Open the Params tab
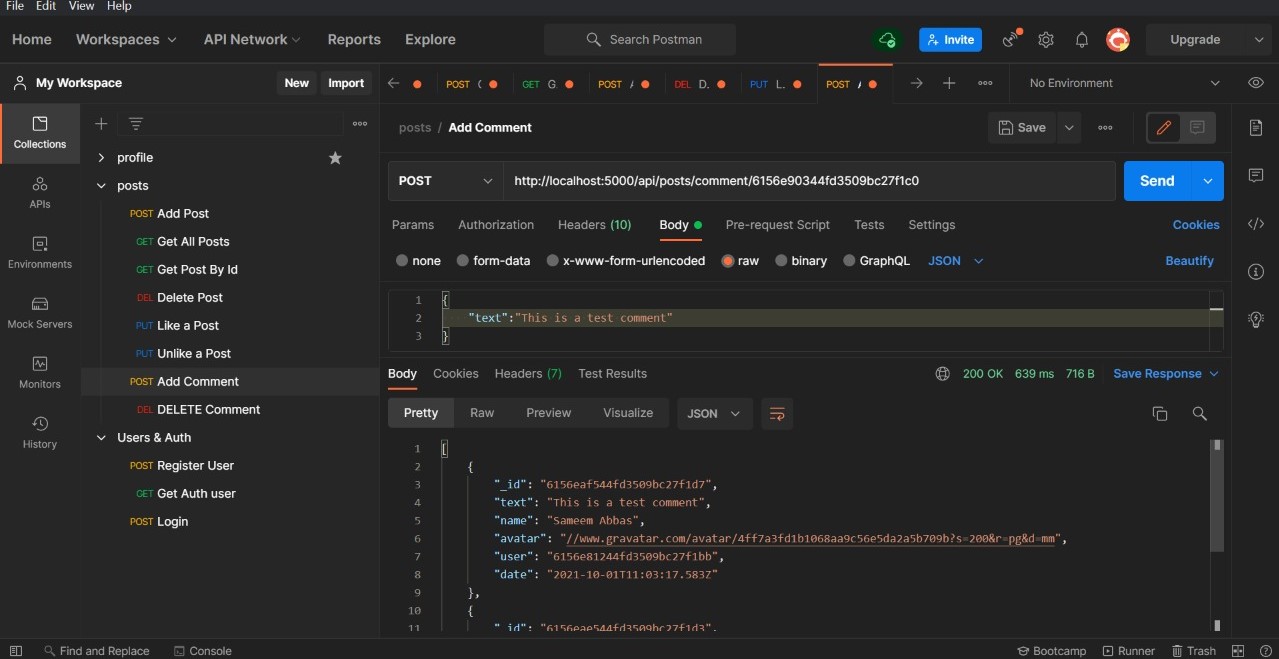This screenshot has width=1279, height=659. coord(413,225)
